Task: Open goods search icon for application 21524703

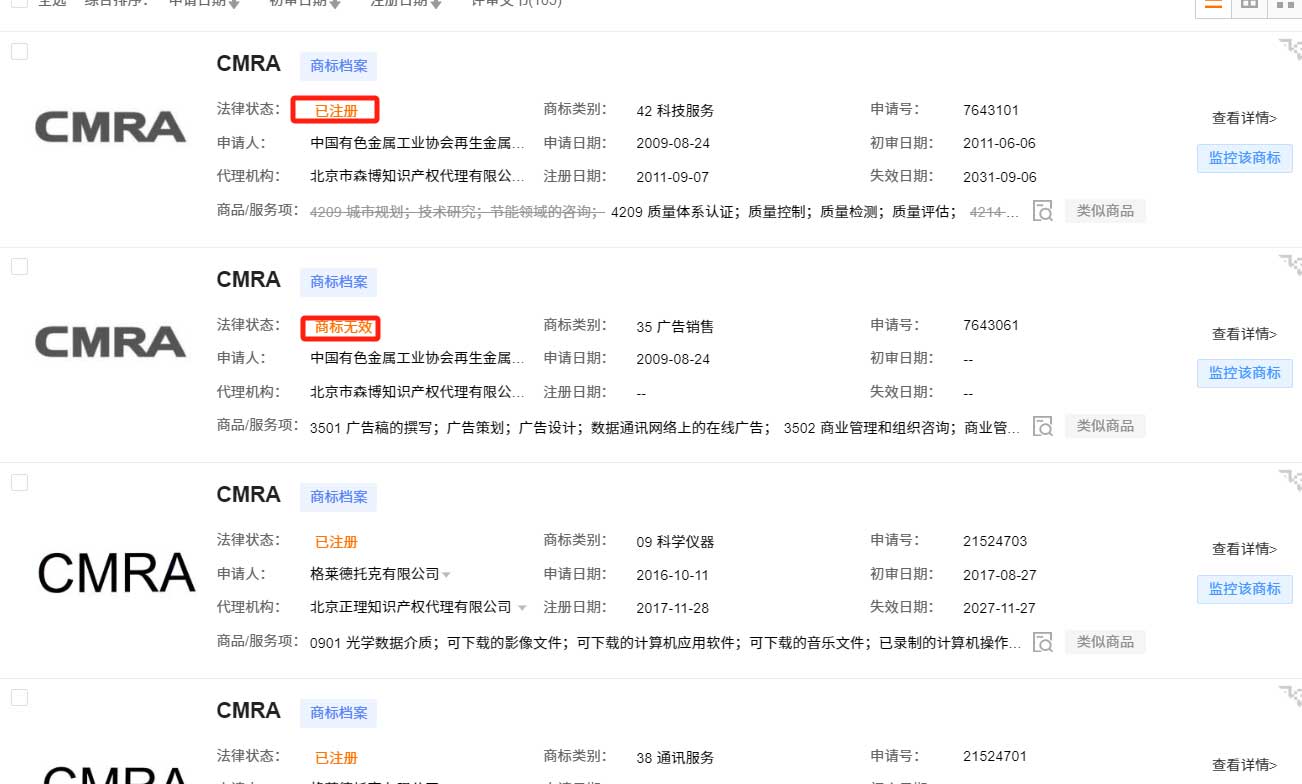Action: pyautogui.click(x=1043, y=642)
